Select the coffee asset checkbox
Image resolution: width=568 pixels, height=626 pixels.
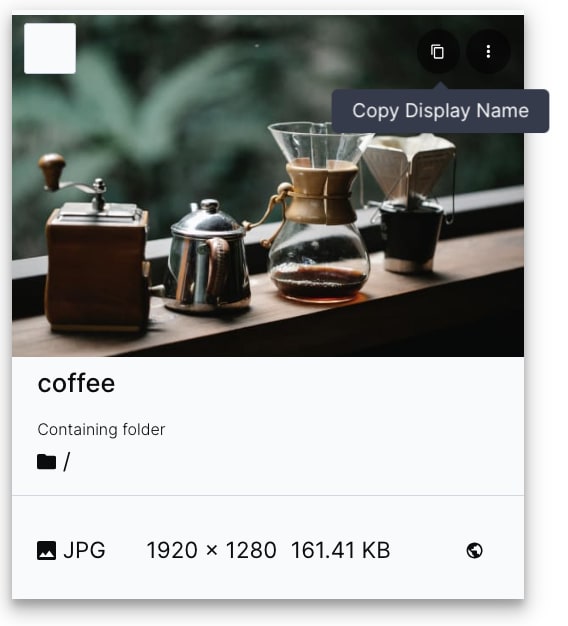click(x=50, y=48)
